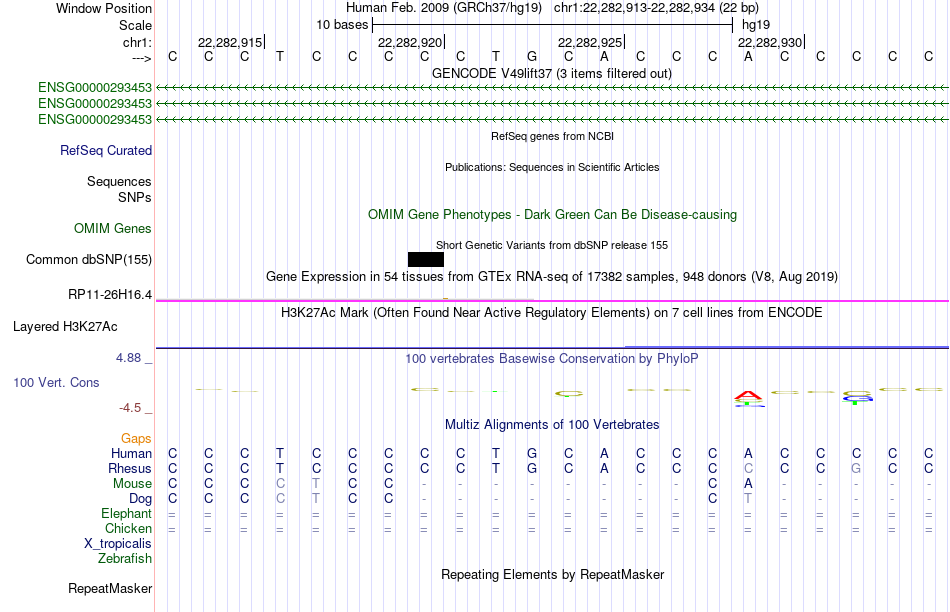Image resolution: width=950 pixels, height=612 pixels.
Task: Click the chr1:22,282,913-22,282,934 (22 bp) position text
Action: point(656,8)
